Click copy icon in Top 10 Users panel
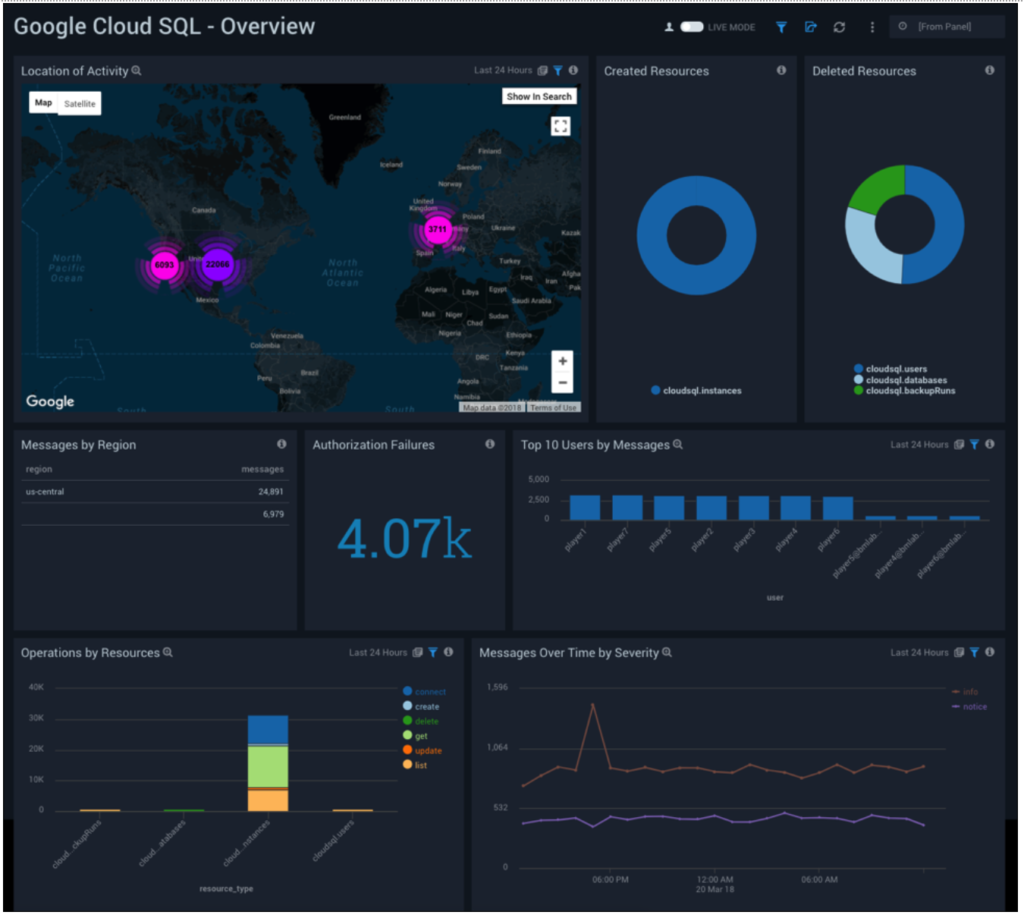 [959, 445]
